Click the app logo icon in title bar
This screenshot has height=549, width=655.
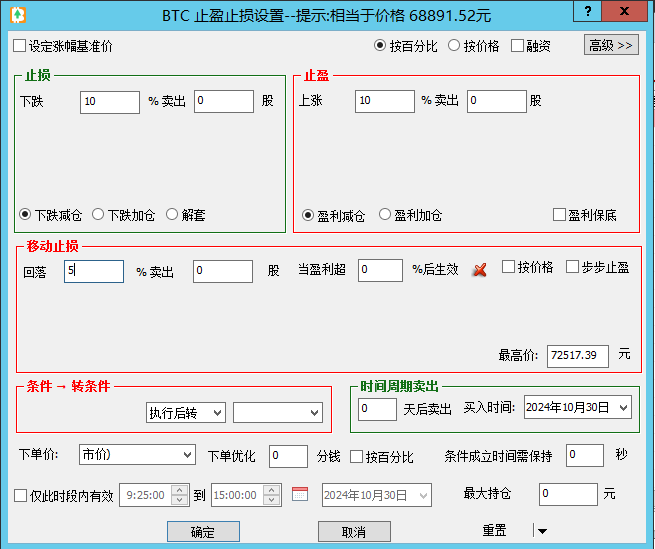(18, 15)
